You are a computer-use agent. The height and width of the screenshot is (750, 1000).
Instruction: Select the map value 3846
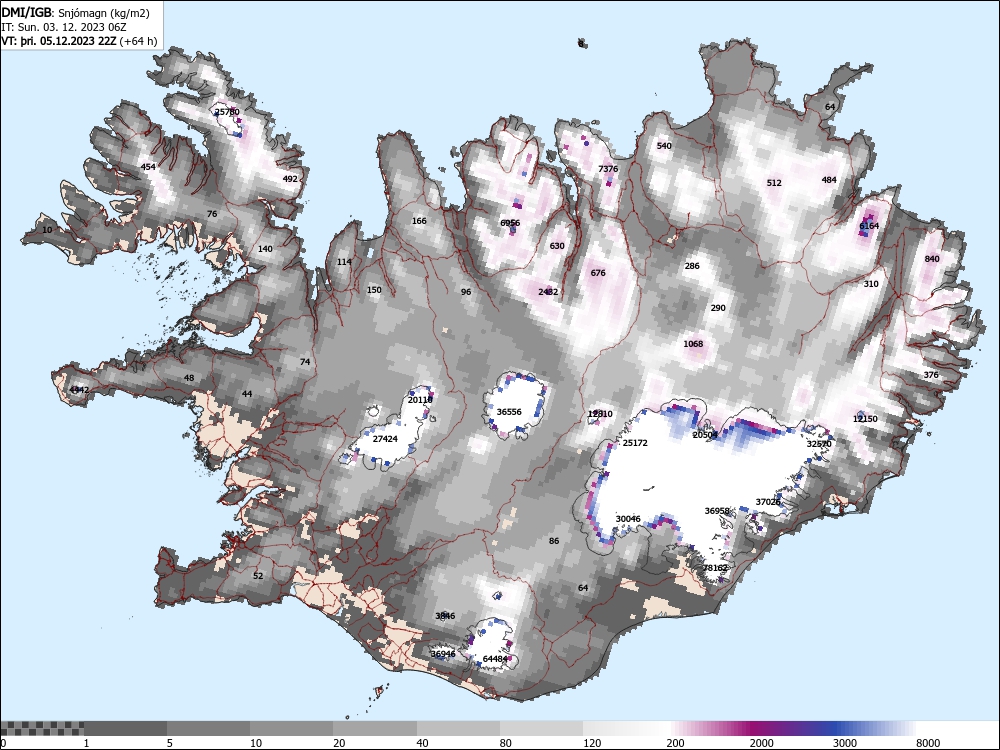point(445,616)
